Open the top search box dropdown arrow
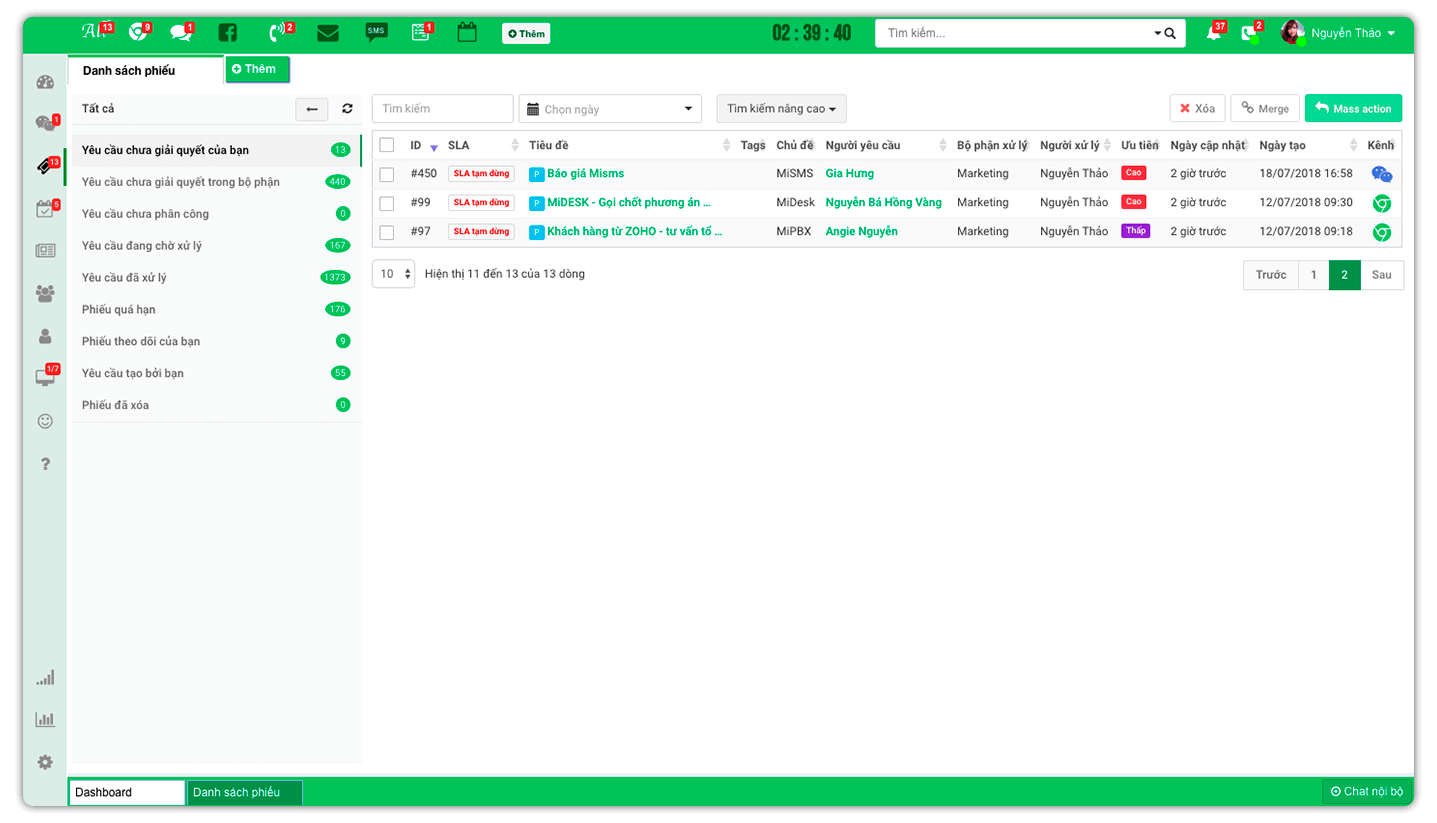1437x823 pixels. coord(1158,33)
